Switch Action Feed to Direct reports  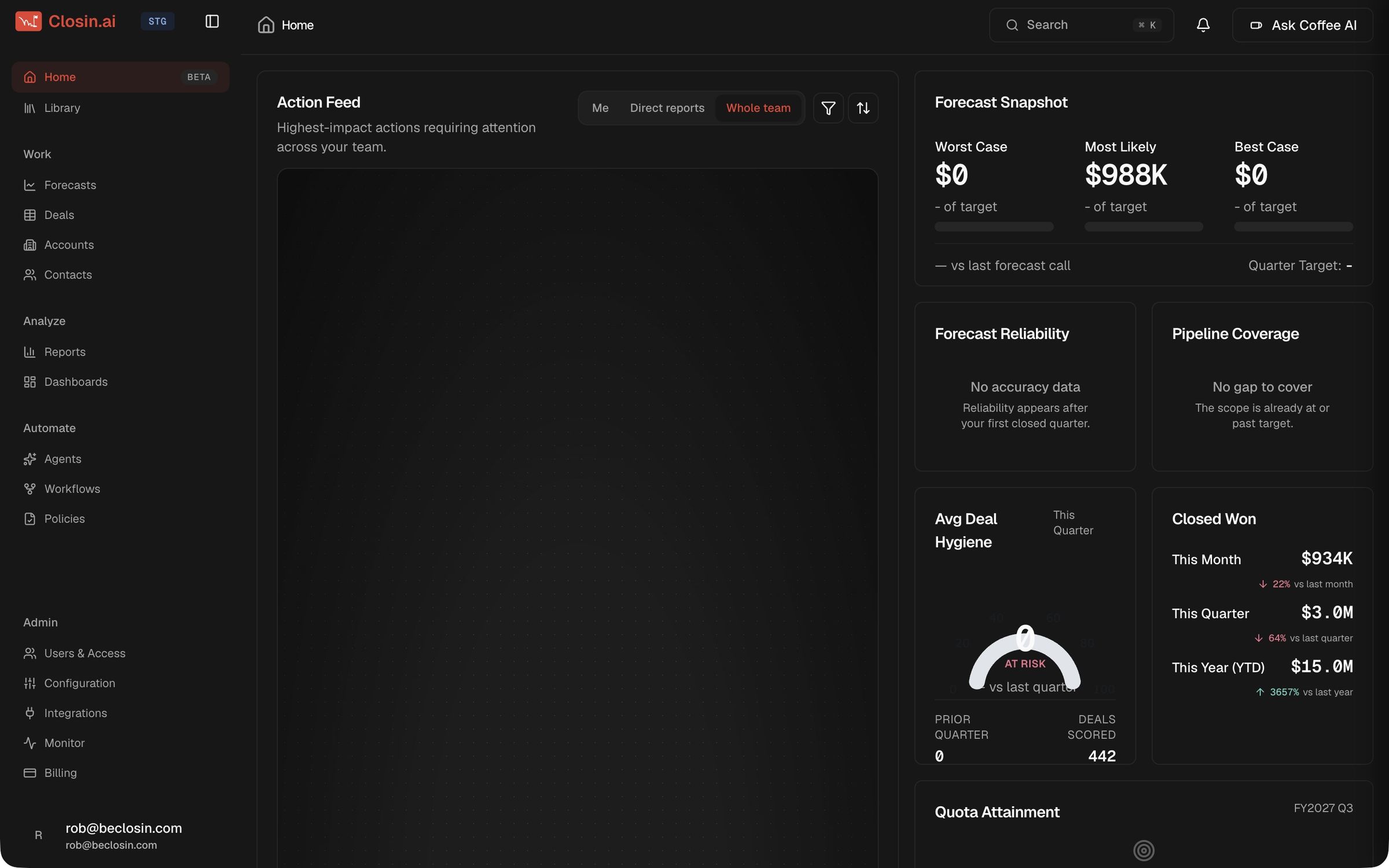tap(667, 108)
